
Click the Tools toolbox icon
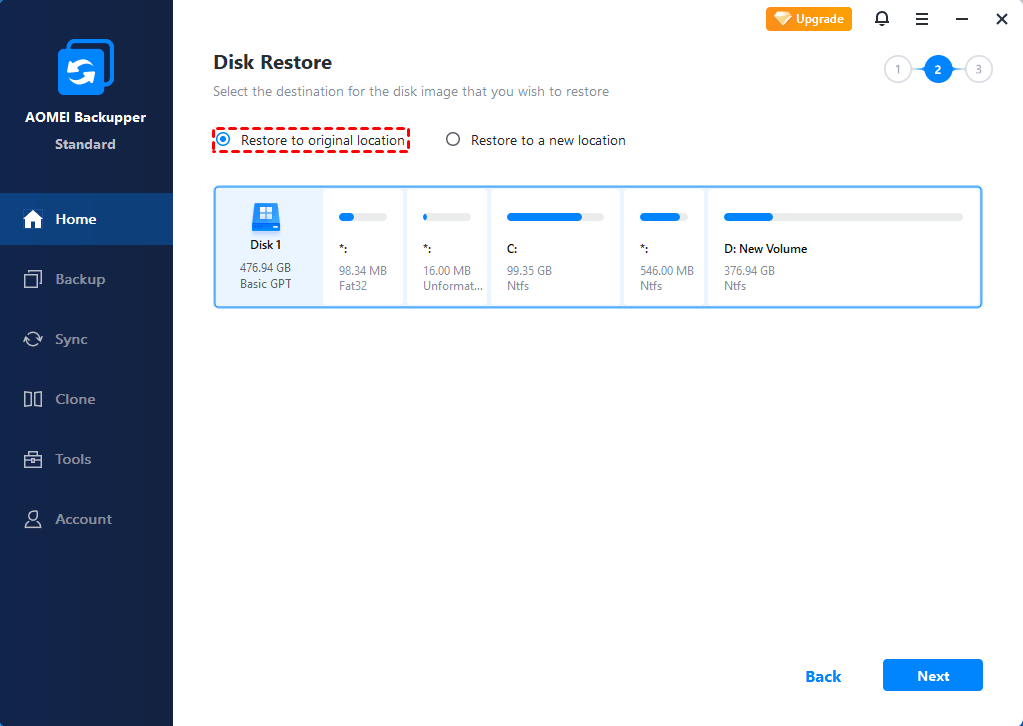(33, 459)
